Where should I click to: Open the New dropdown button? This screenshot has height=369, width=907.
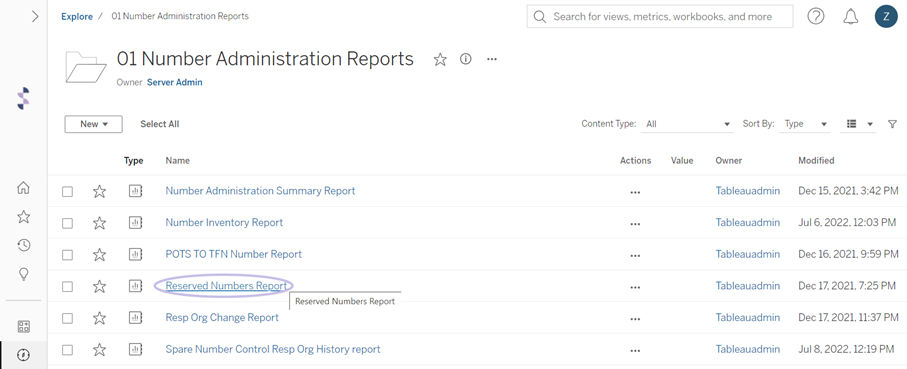click(x=93, y=124)
